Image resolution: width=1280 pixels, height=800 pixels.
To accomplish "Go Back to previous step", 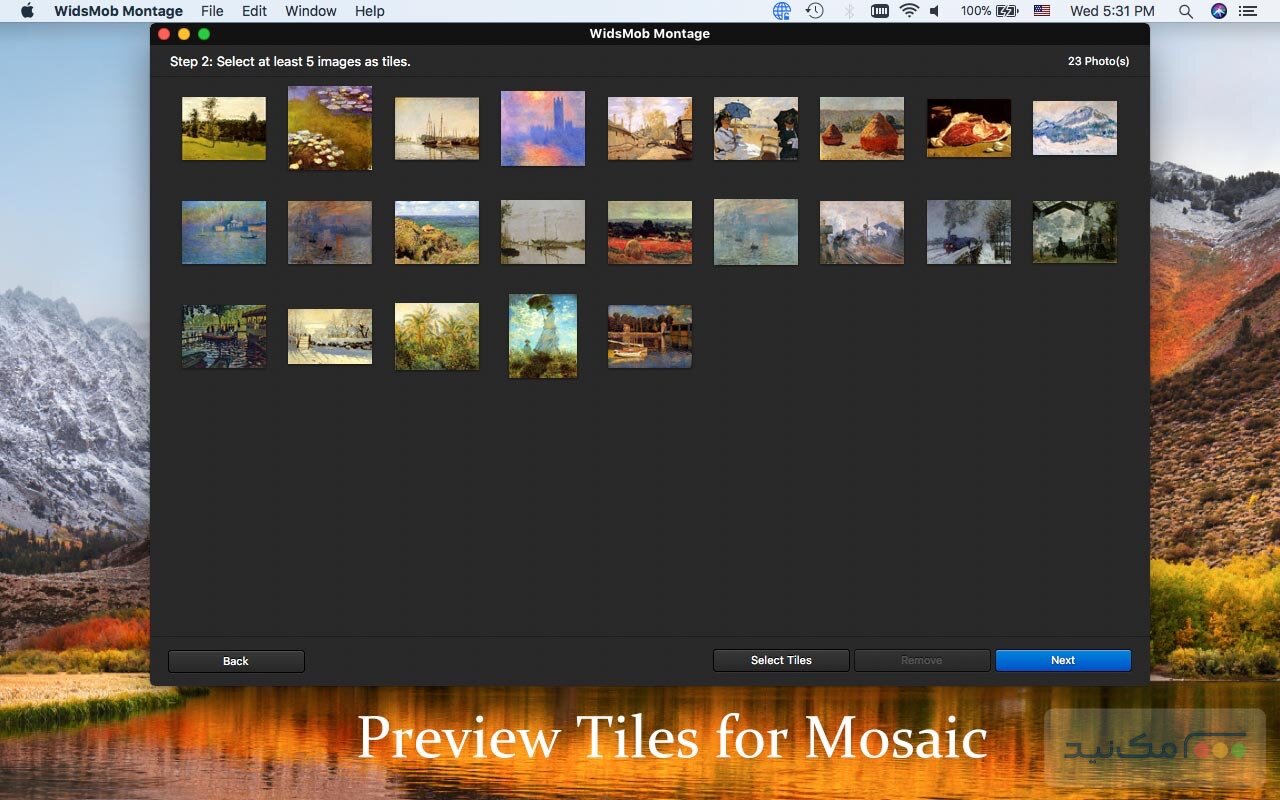I will tap(236, 661).
